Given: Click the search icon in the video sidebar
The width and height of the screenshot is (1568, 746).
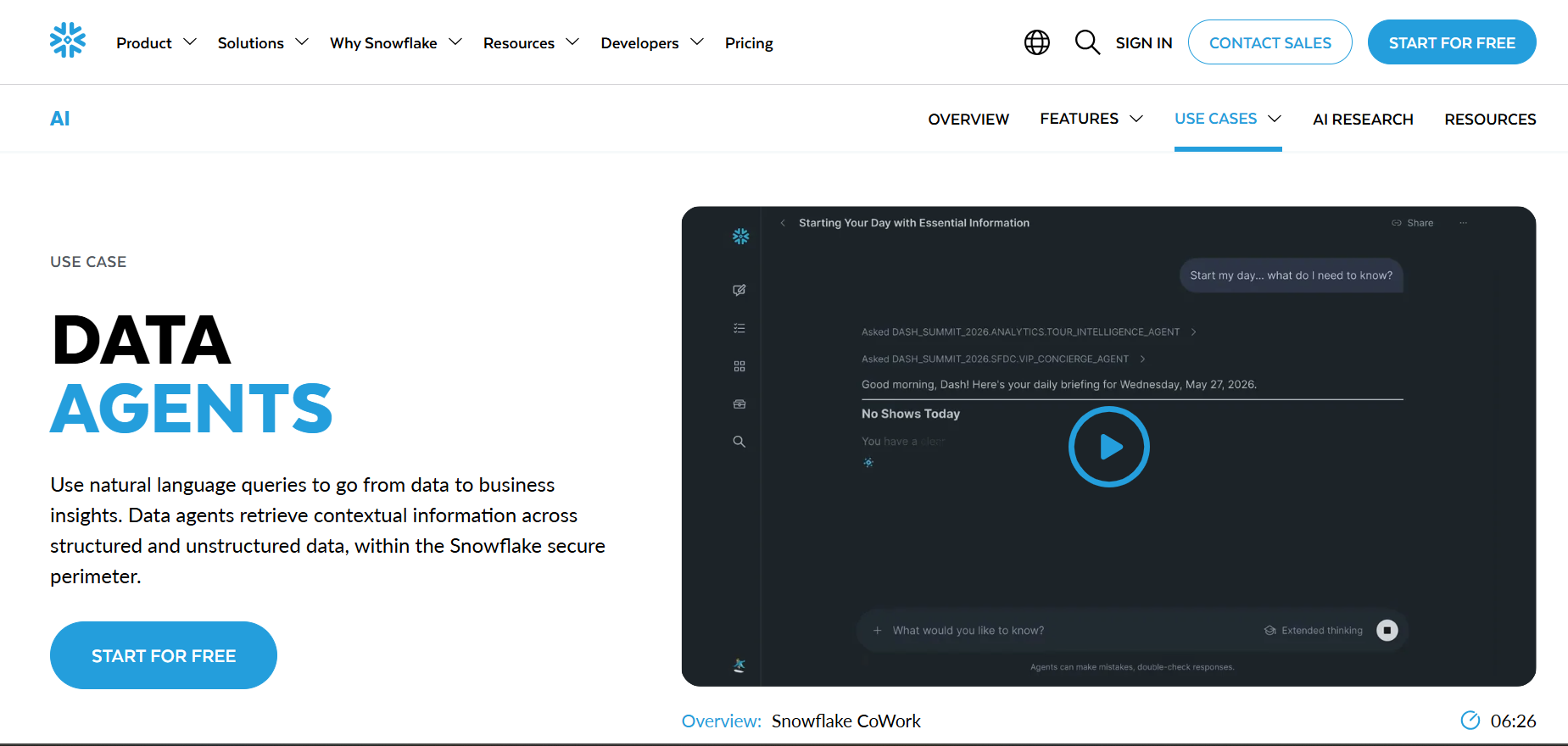Looking at the screenshot, I should (739, 442).
